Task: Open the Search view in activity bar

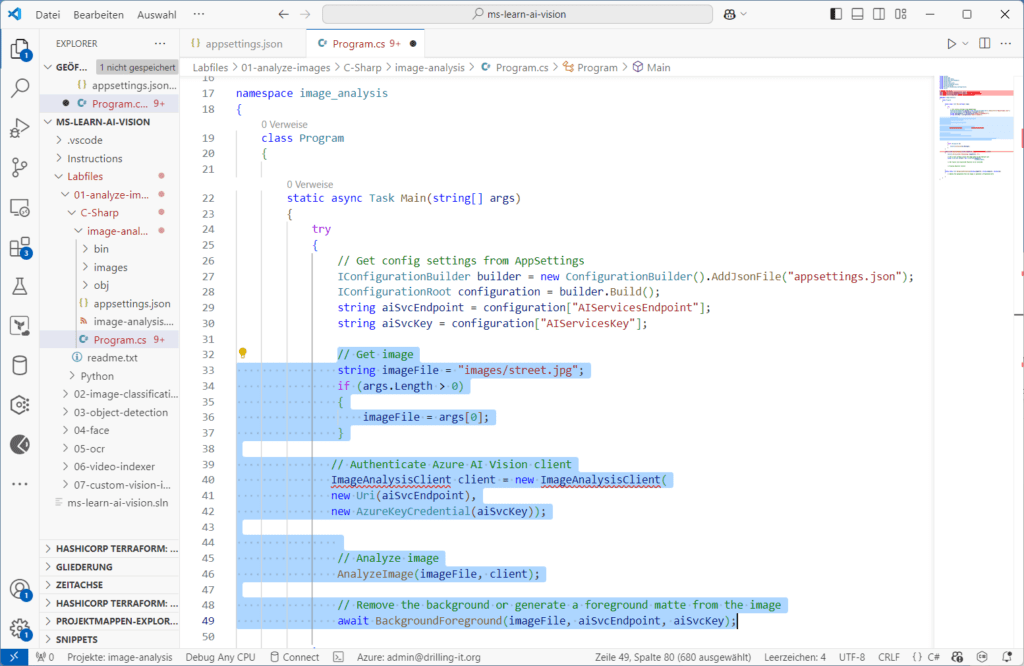Action: pyautogui.click(x=20, y=87)
